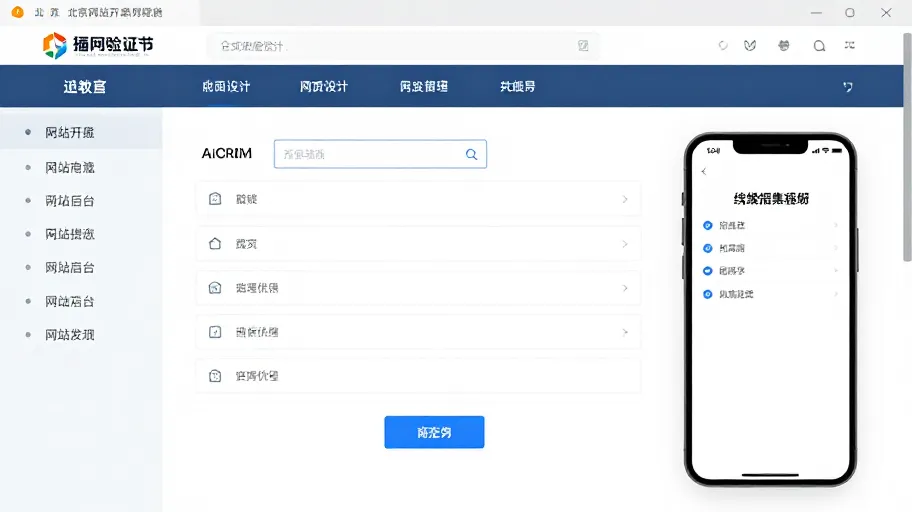Tap the third phone preview row label
Viewport: 912px width, 512px height.
pos(732,271)
